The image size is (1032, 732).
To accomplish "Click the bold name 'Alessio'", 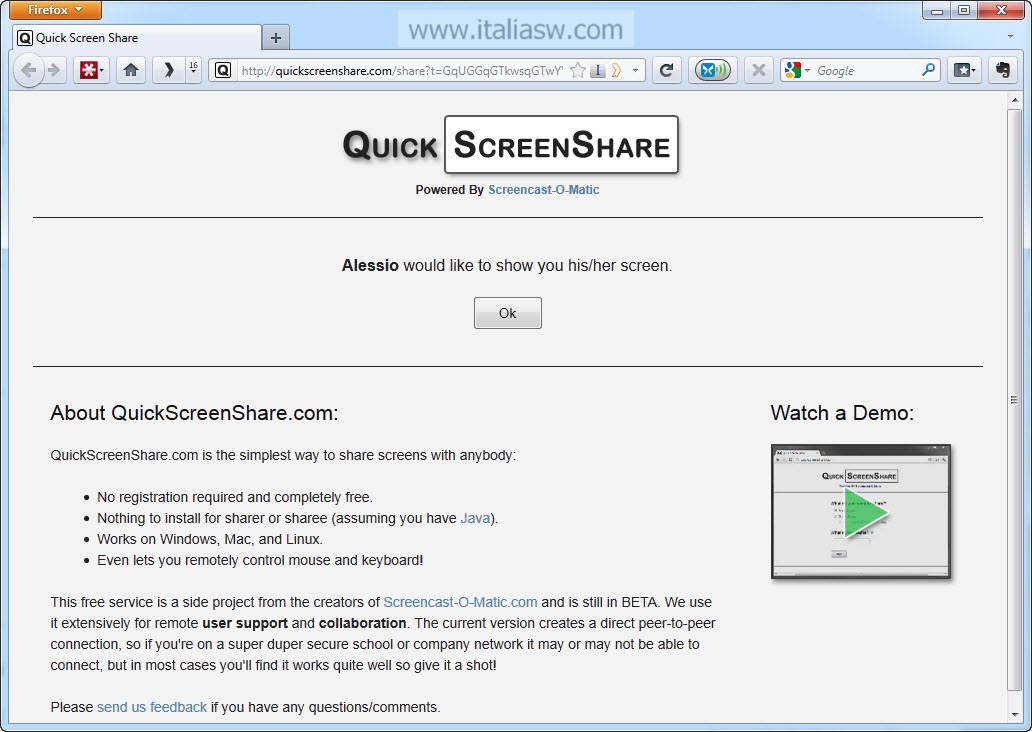I will pos(370,265).
